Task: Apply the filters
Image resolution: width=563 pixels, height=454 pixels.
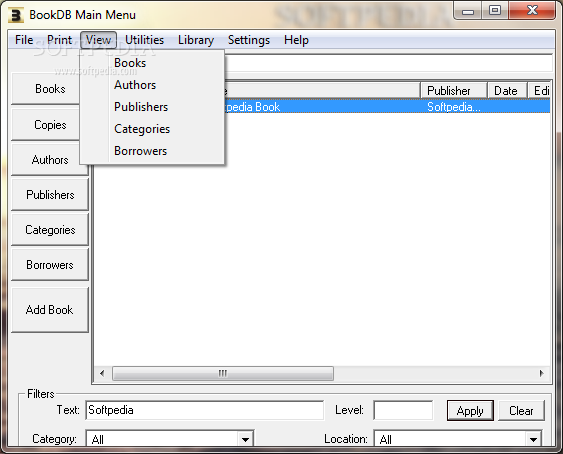Action: [x=470, y=411]
